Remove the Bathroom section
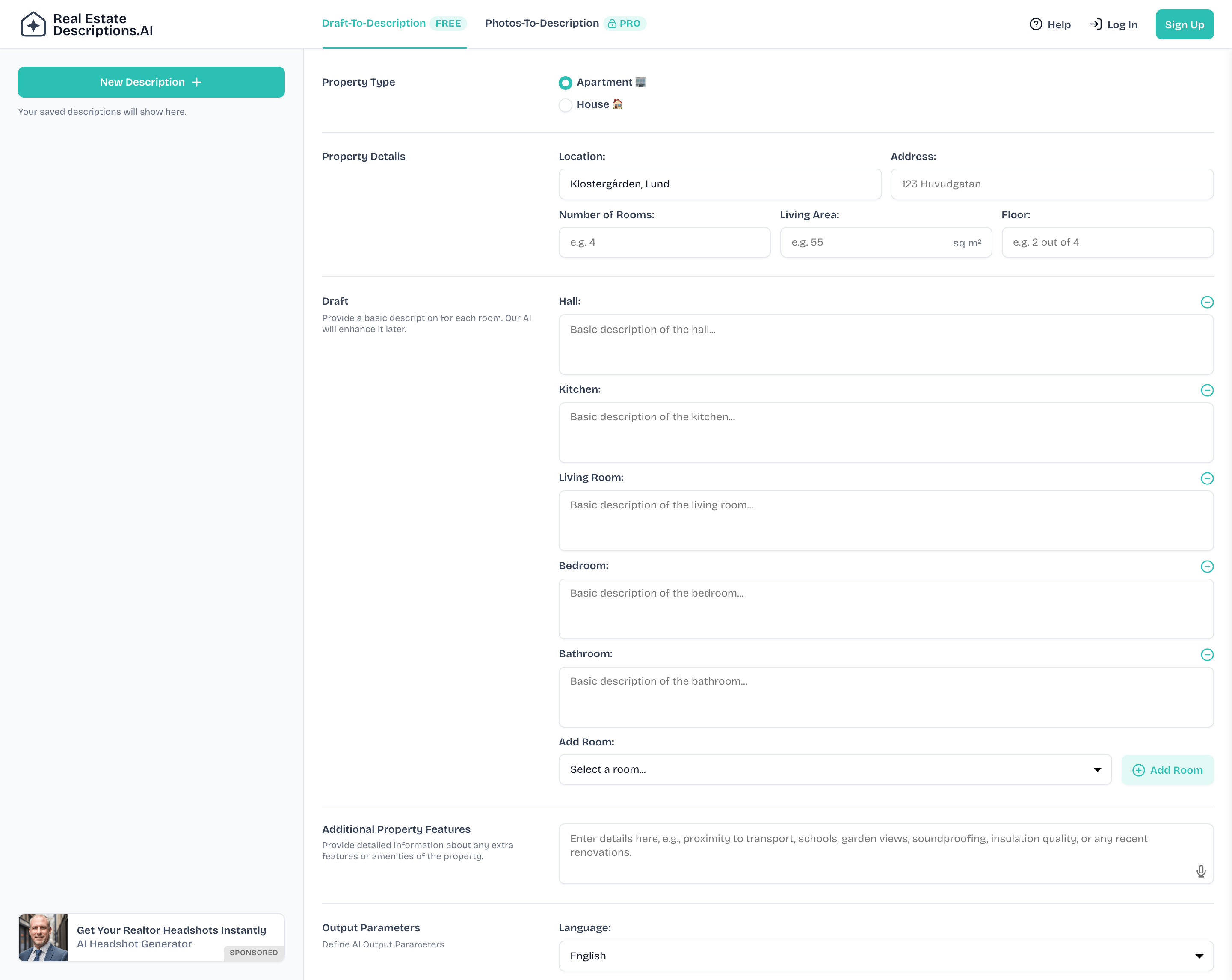The image size is (1232, 980). pos(1206,654)
